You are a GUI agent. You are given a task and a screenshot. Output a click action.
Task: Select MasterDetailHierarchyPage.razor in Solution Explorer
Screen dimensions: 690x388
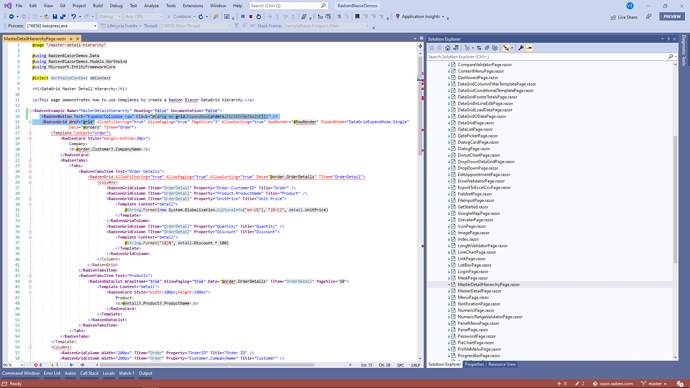488,285
